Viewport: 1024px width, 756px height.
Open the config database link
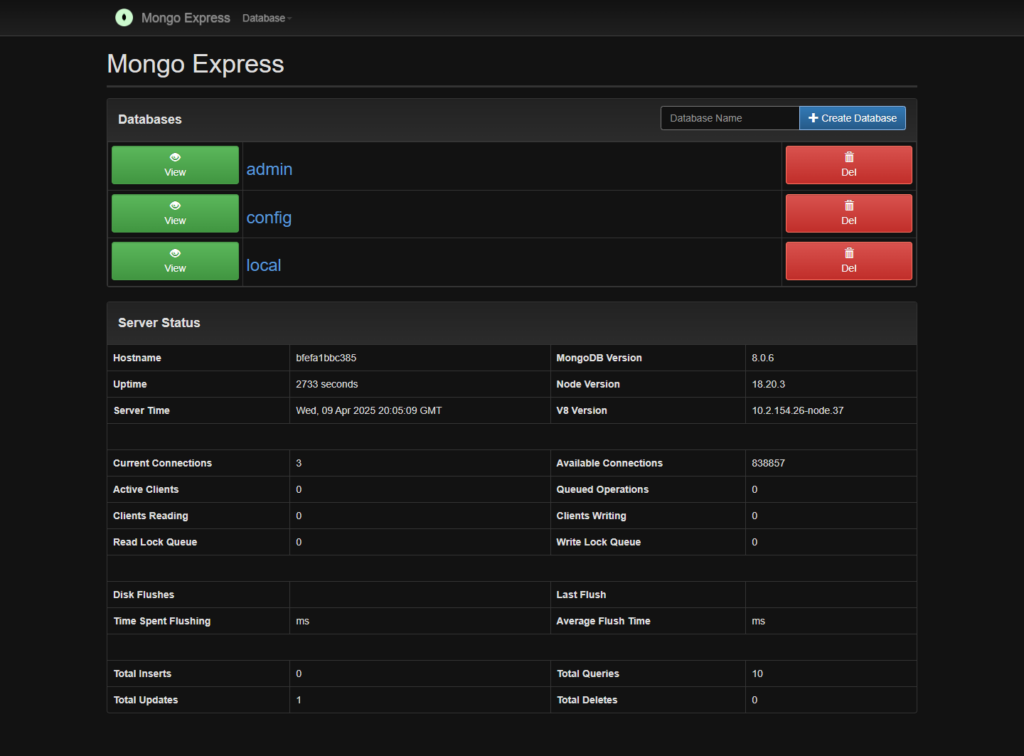click(268, 217)
